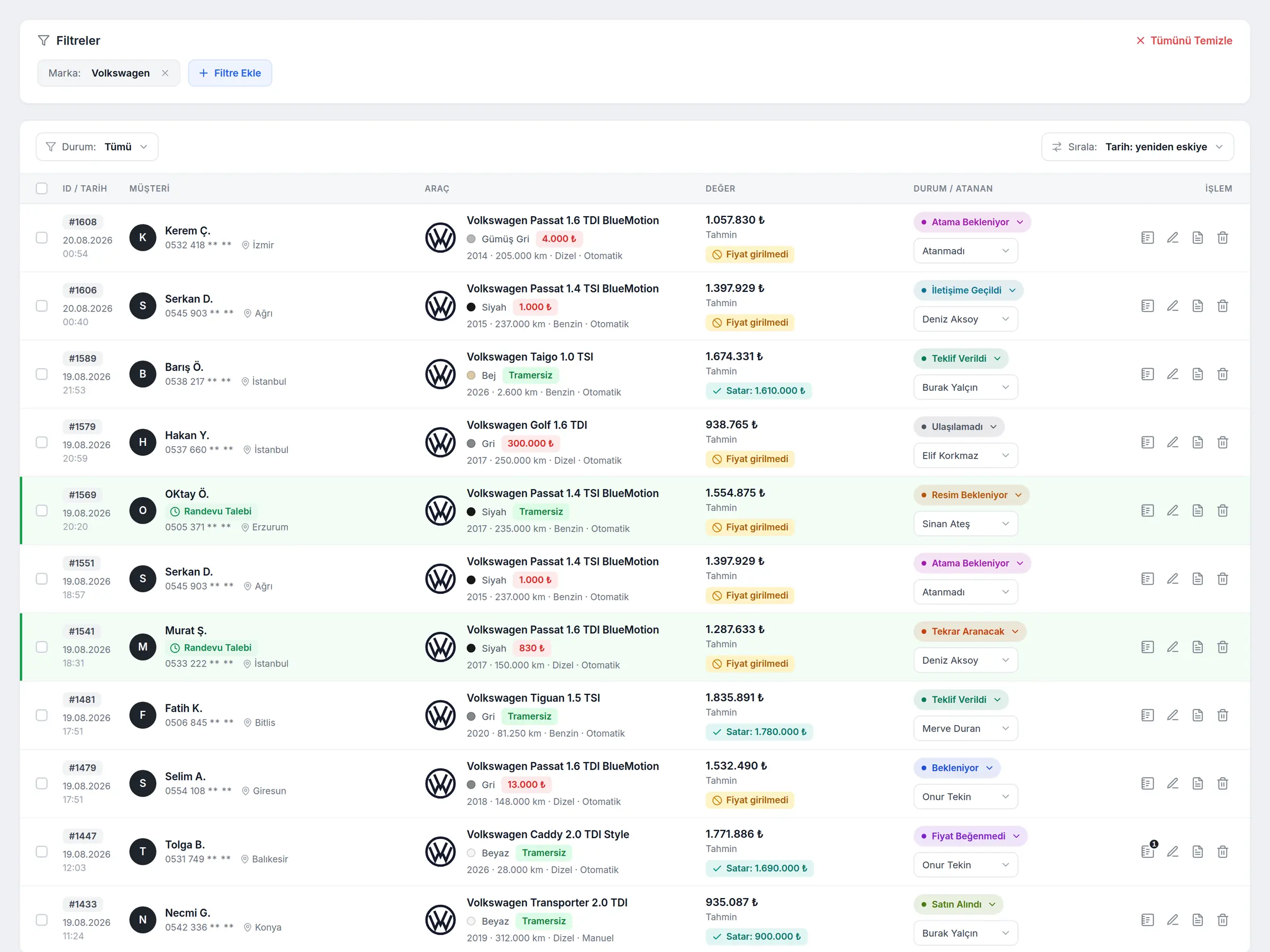Click the Satar: 1.610.000 ₺ price badge
Image resolution: width=1270 pixels, height=952 pixels.
coord(758,391)
